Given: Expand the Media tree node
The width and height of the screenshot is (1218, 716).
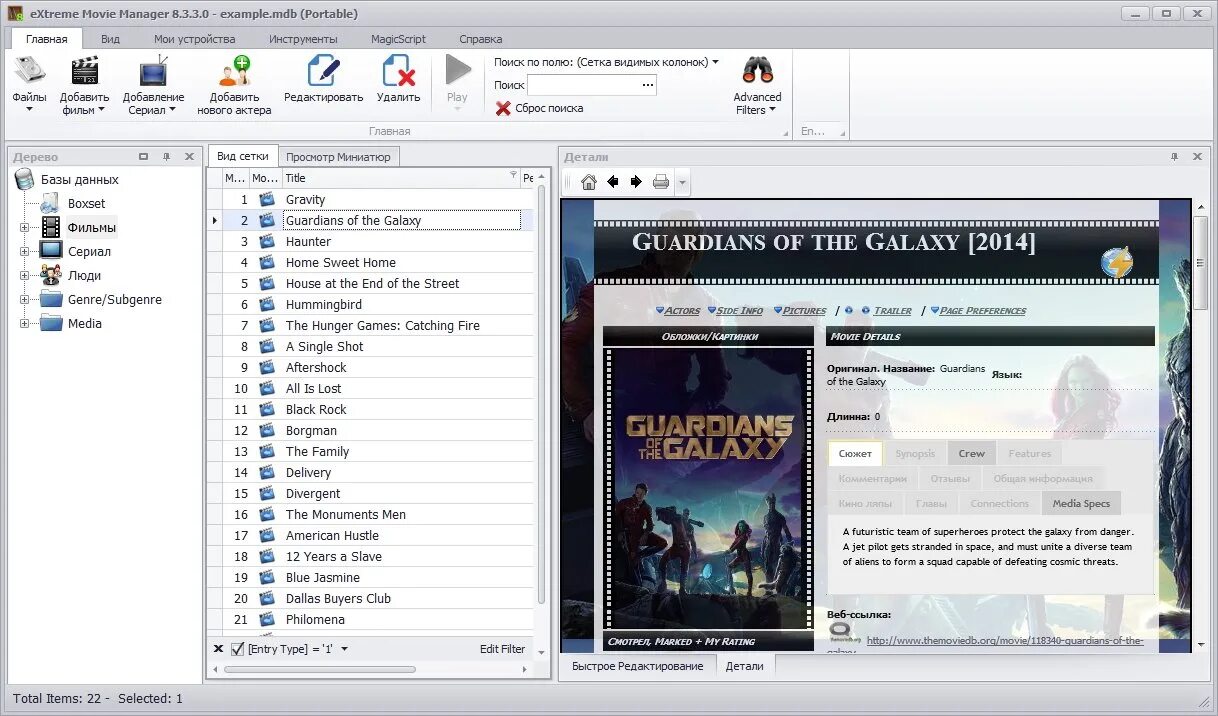Looking at the screenshot, I should click(24, 324).
